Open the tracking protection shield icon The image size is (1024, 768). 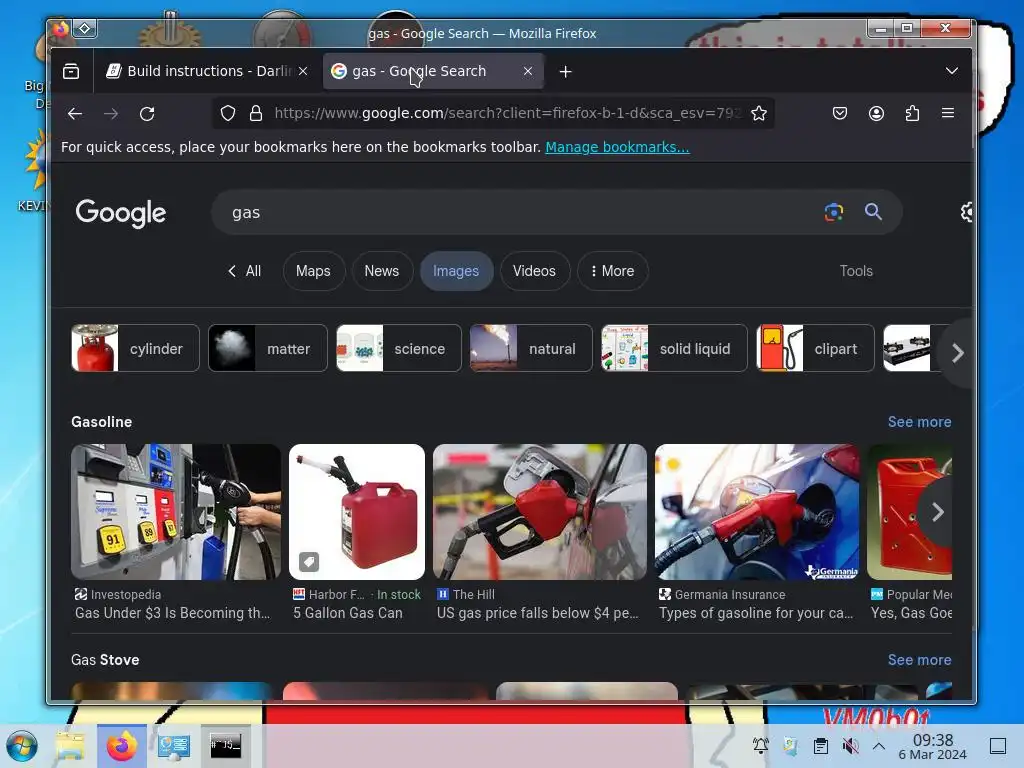tap(227, 114)
